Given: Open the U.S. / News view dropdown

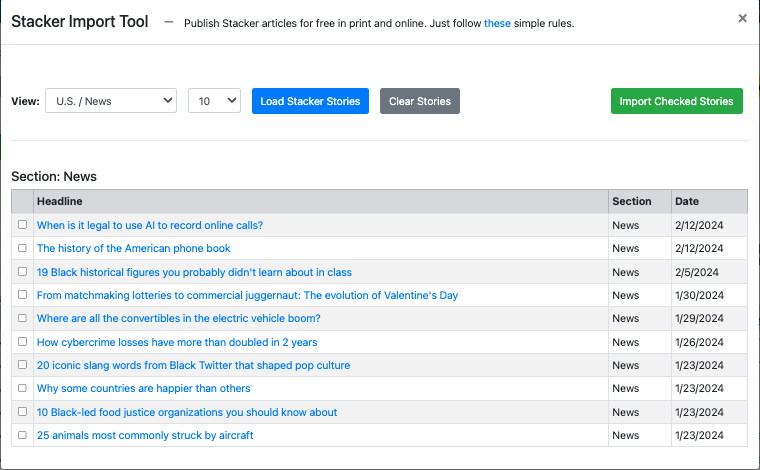Looking at the screenshot, I should pyautogui.click(x=111, y=101).
